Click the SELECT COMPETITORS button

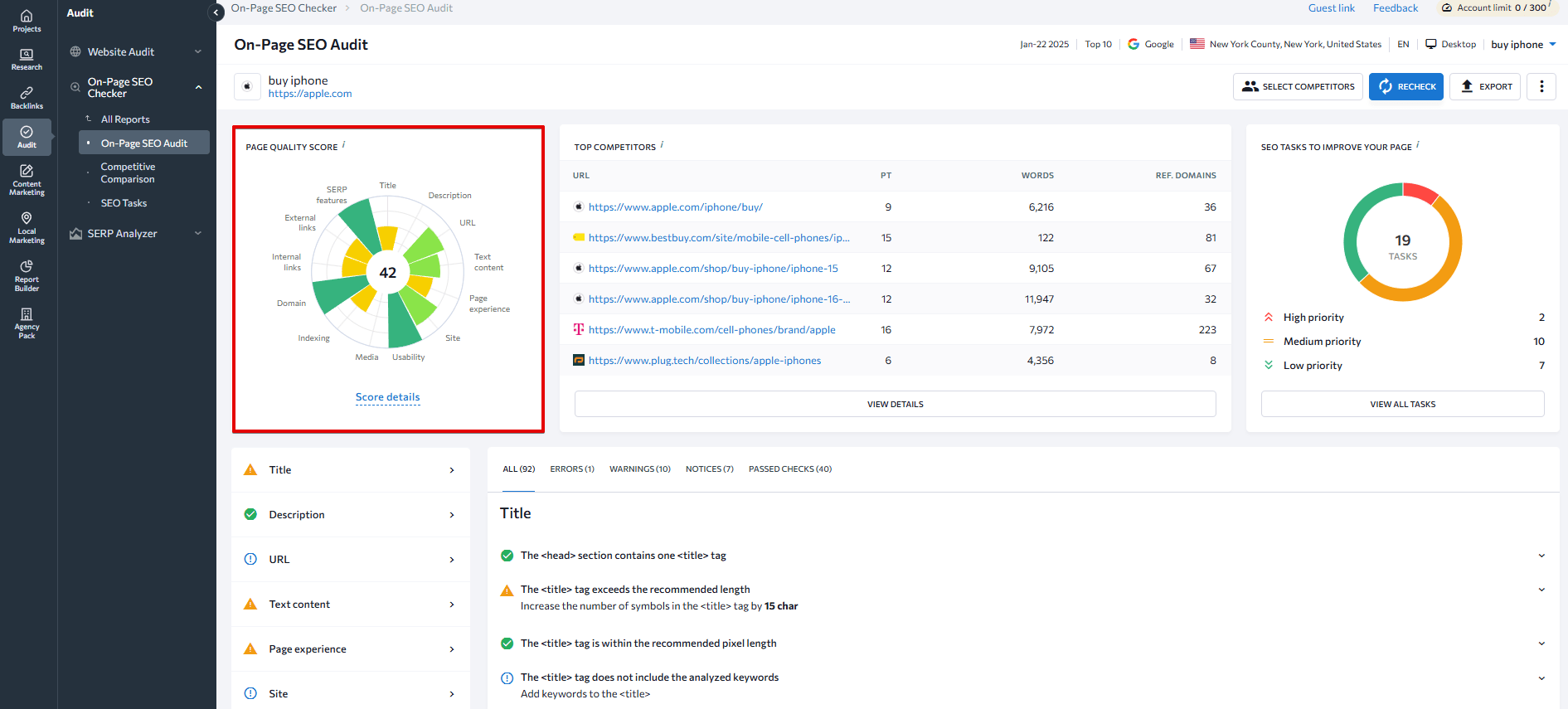(x=1298, y=86)
